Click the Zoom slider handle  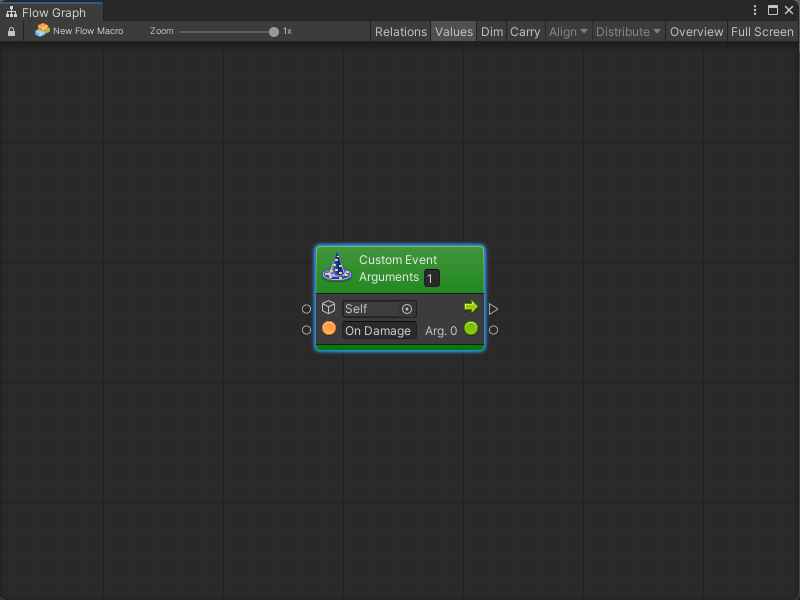(274, 32)
